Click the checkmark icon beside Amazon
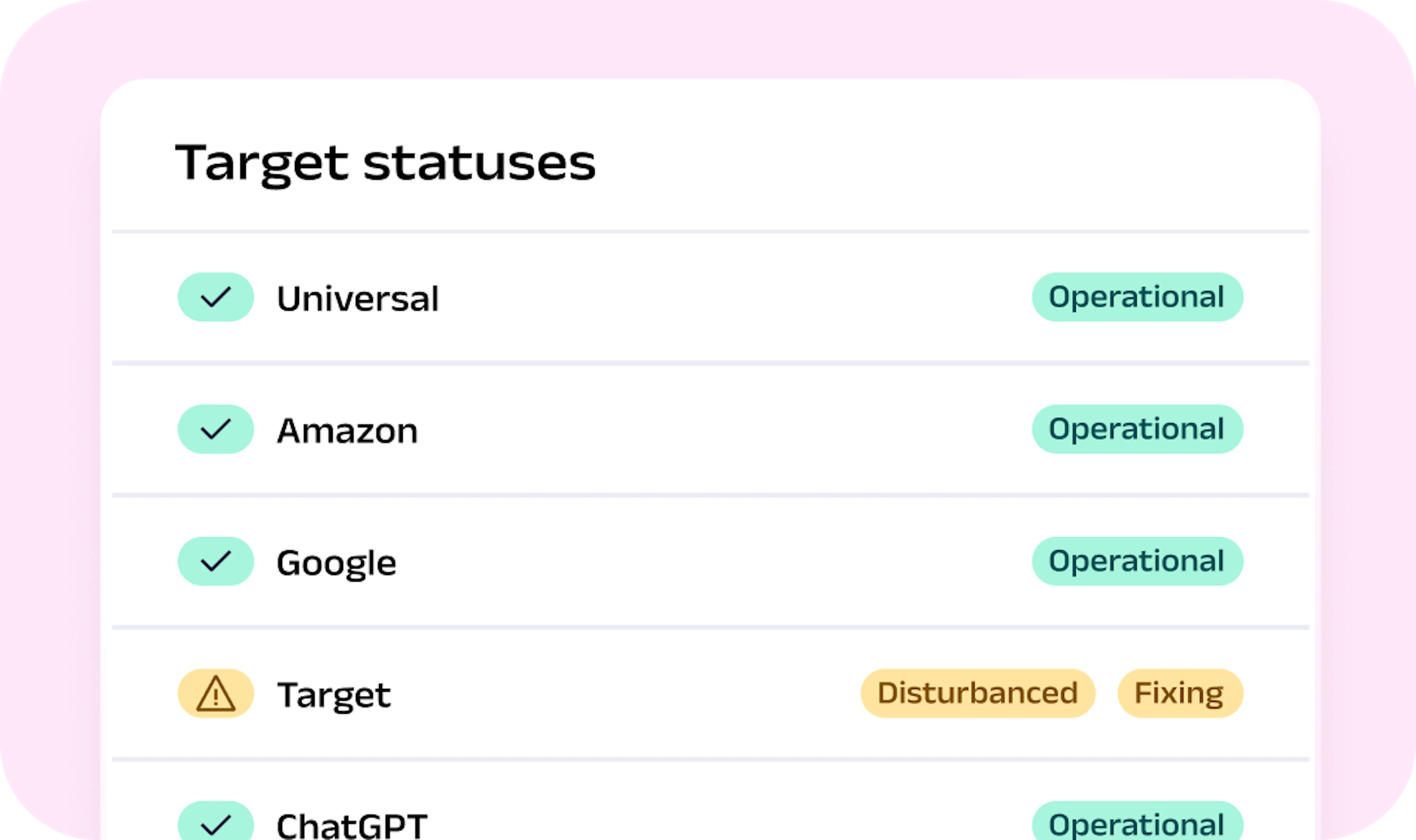 point(216,429)
